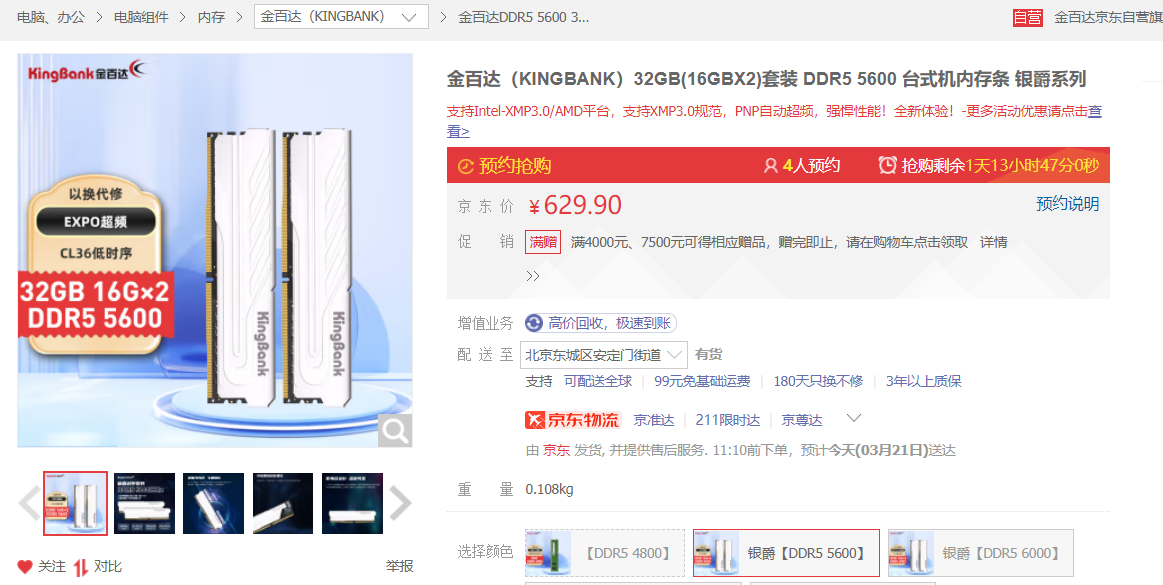Screen dimensions: 1163x585
Task: Click the 详情 promotion details link
Action: click(x=994, y=242)
